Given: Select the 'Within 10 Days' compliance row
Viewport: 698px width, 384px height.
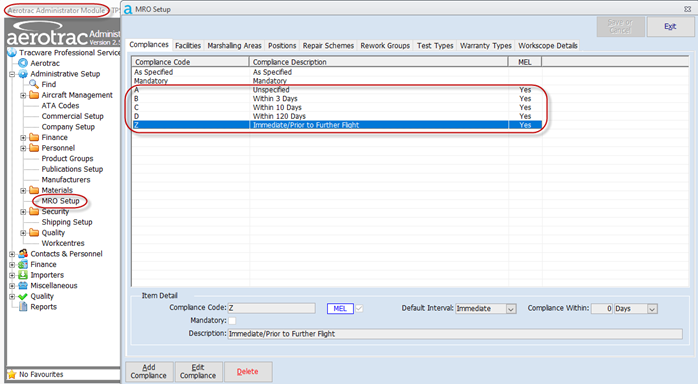Looking at the screenshot, I should tap(337, 108).
